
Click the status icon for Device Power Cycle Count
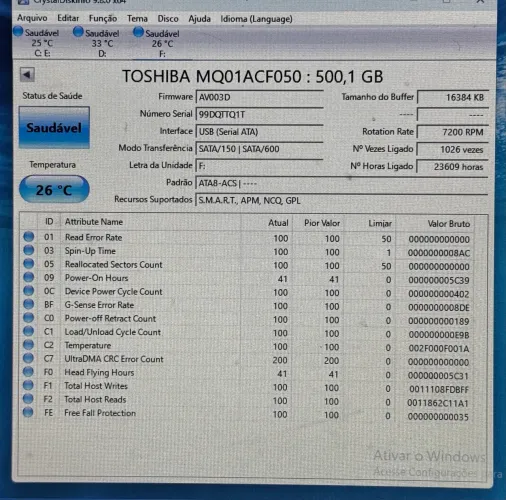pos(29,291)
